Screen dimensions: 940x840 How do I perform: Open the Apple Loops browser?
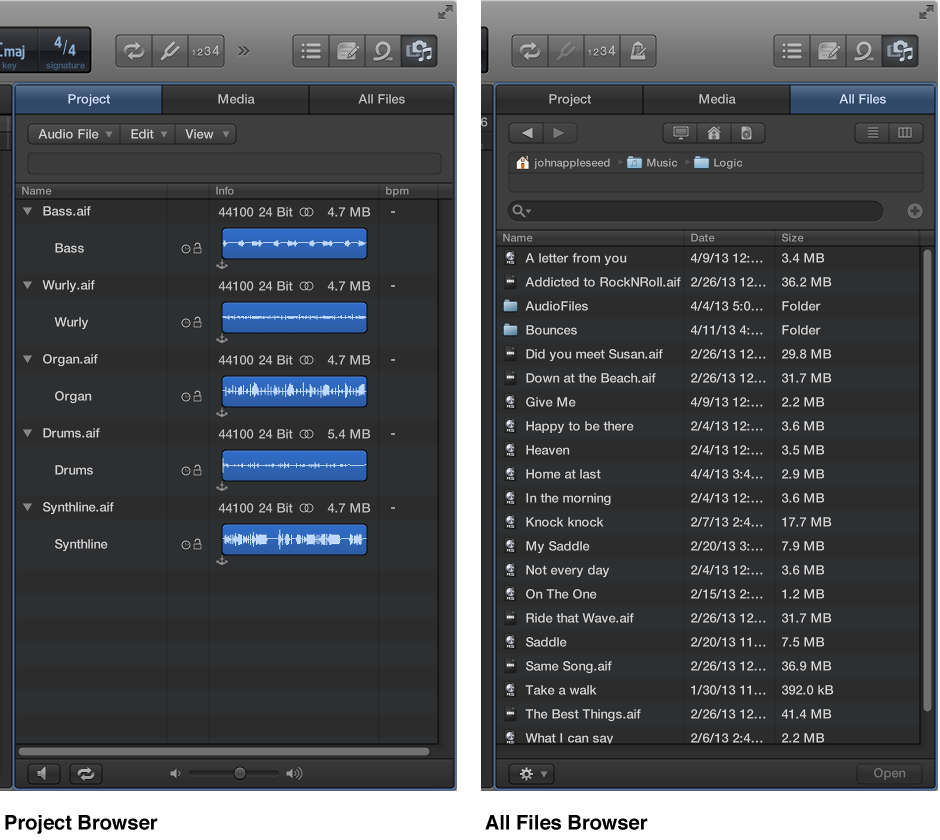click(383, 50)
